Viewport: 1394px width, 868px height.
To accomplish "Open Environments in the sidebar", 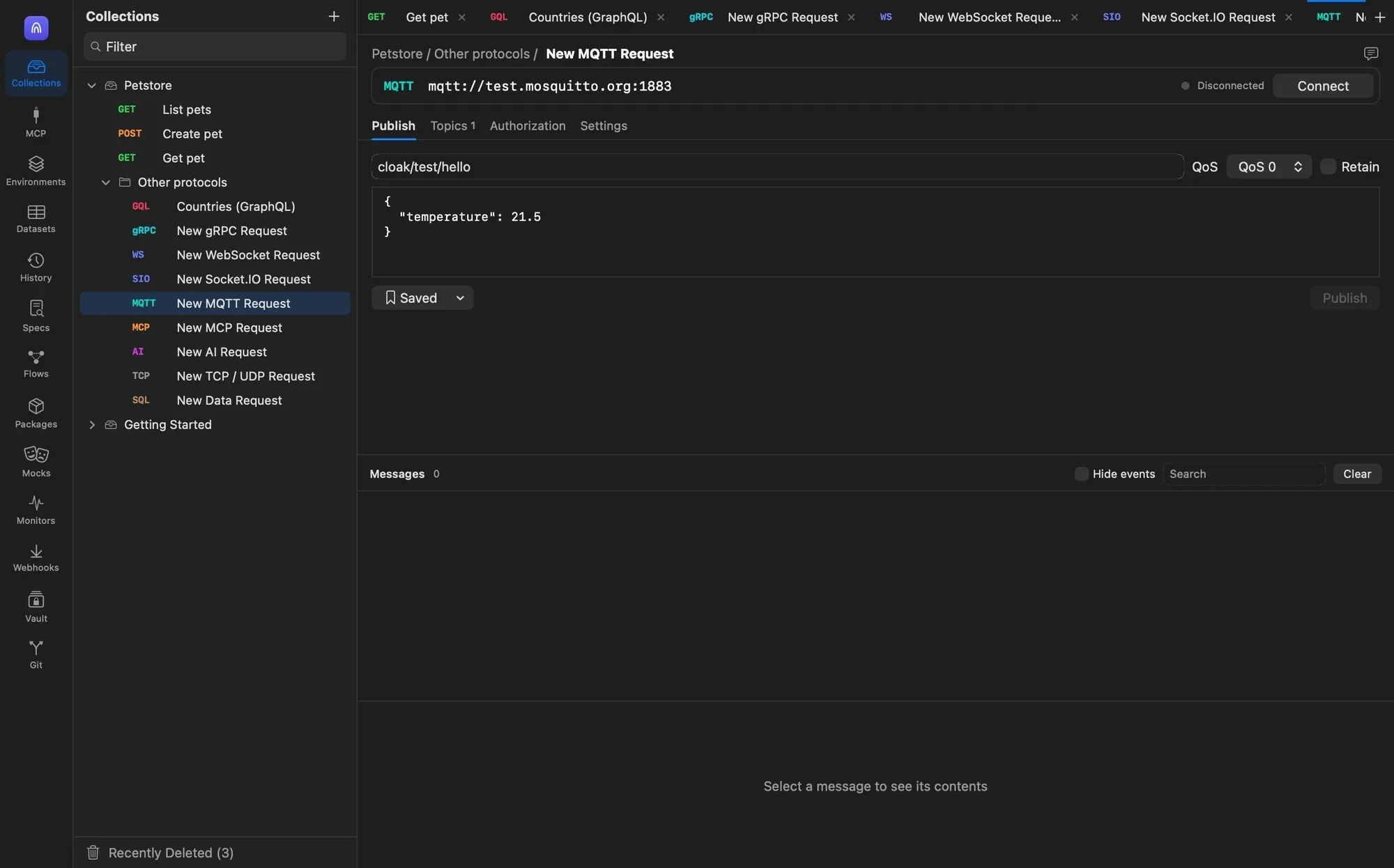I will tap(36, 171).
